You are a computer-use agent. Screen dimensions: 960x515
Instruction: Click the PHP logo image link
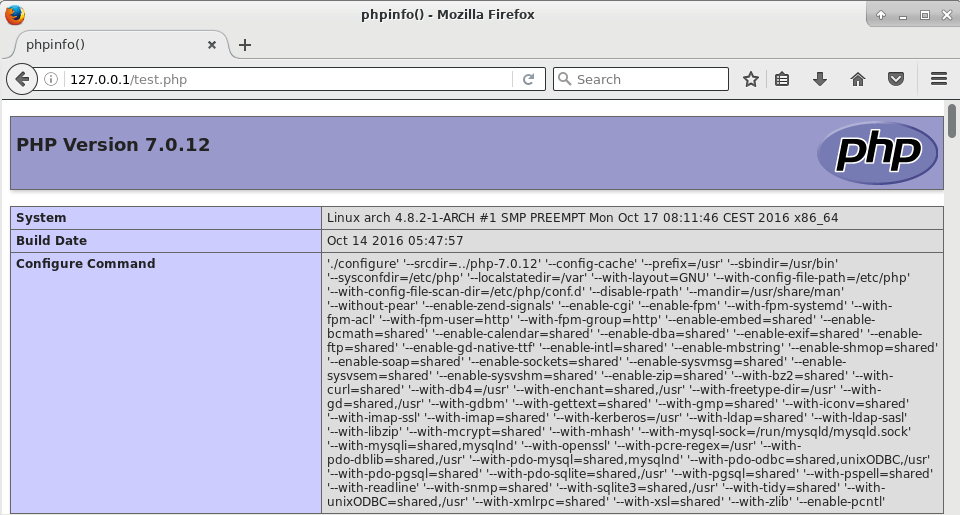point(877,152)
